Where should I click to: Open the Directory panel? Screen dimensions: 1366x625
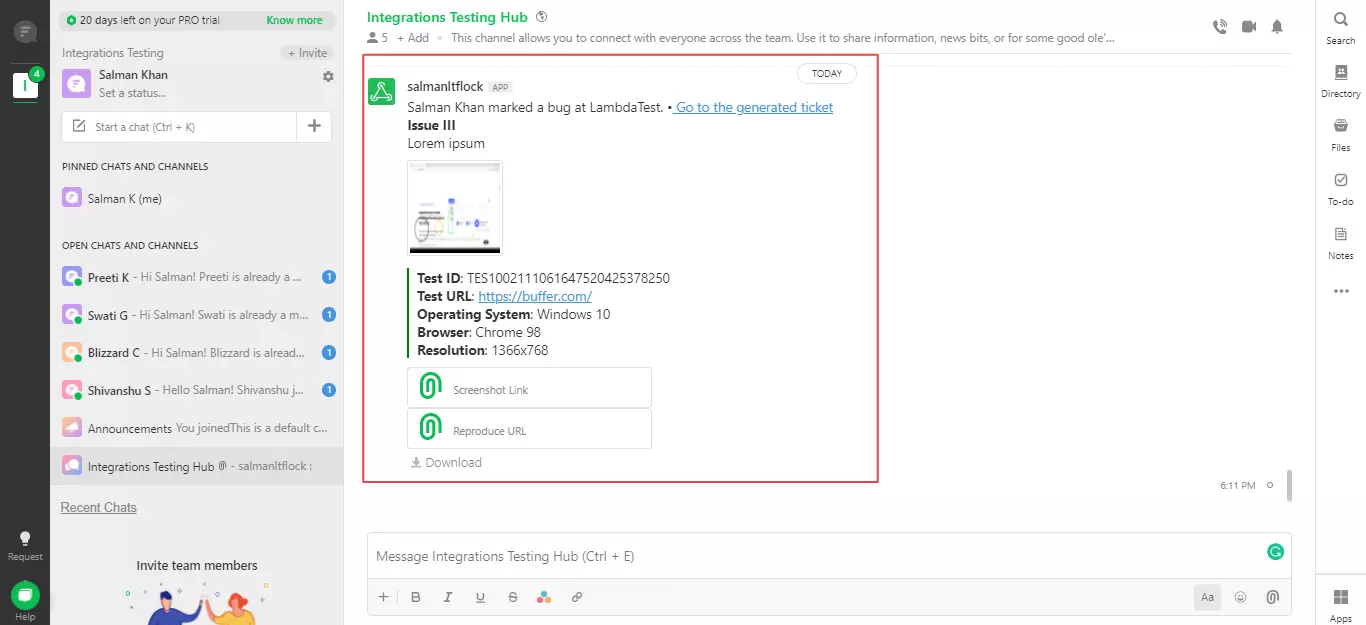1340,80
